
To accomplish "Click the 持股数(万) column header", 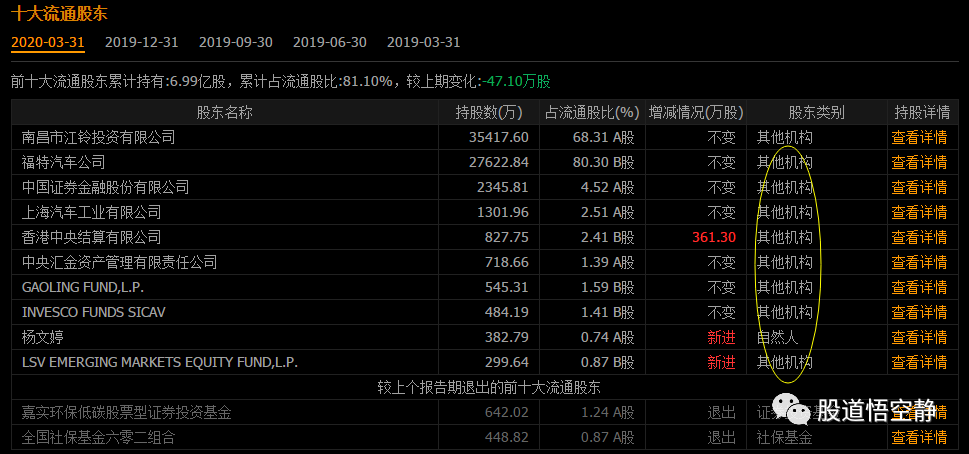I will (x=488, y=112).
